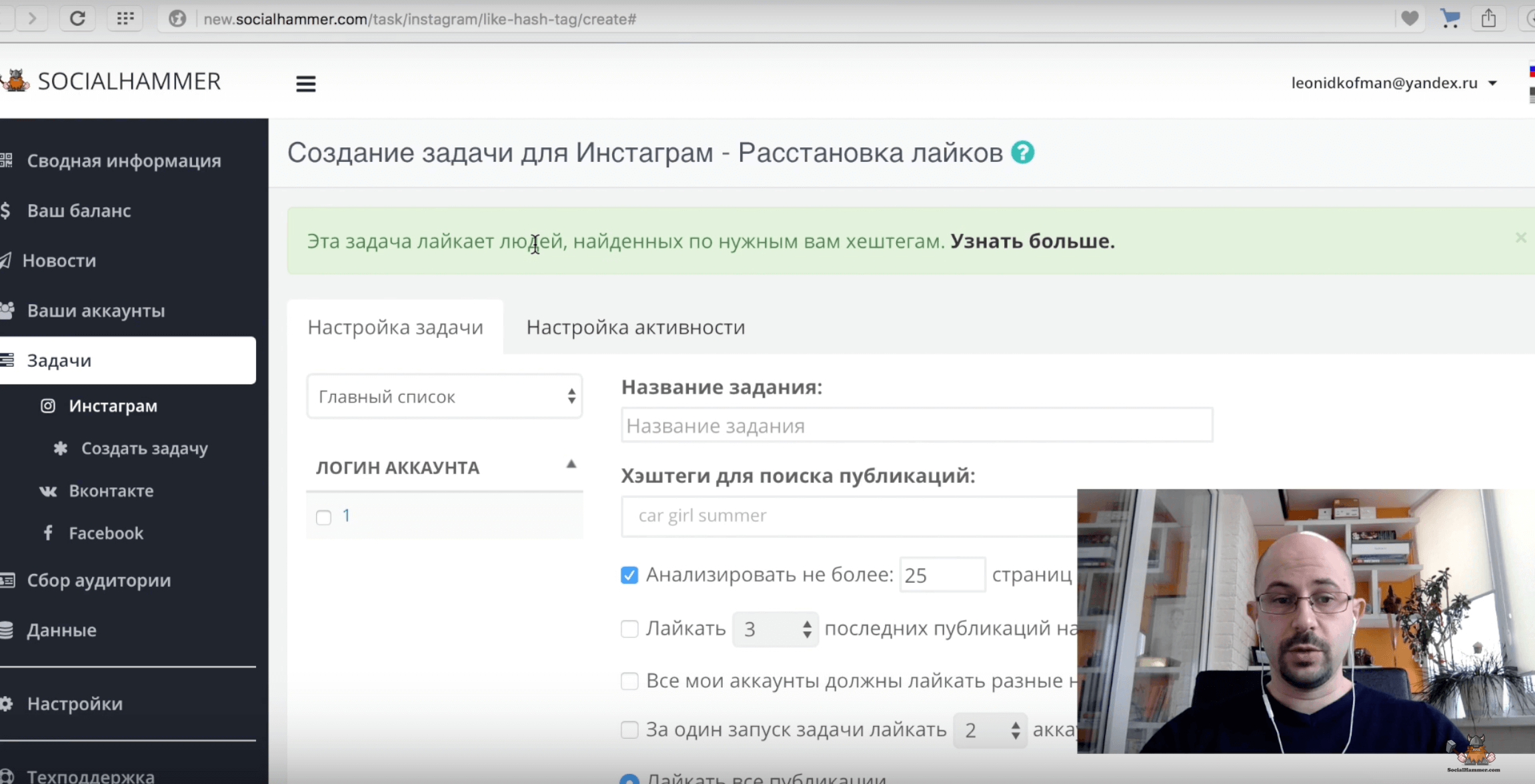Click the 'Узнать больше' link
The width and height of the screenshot is (1535, 784).
click(x=1032, y=241)
